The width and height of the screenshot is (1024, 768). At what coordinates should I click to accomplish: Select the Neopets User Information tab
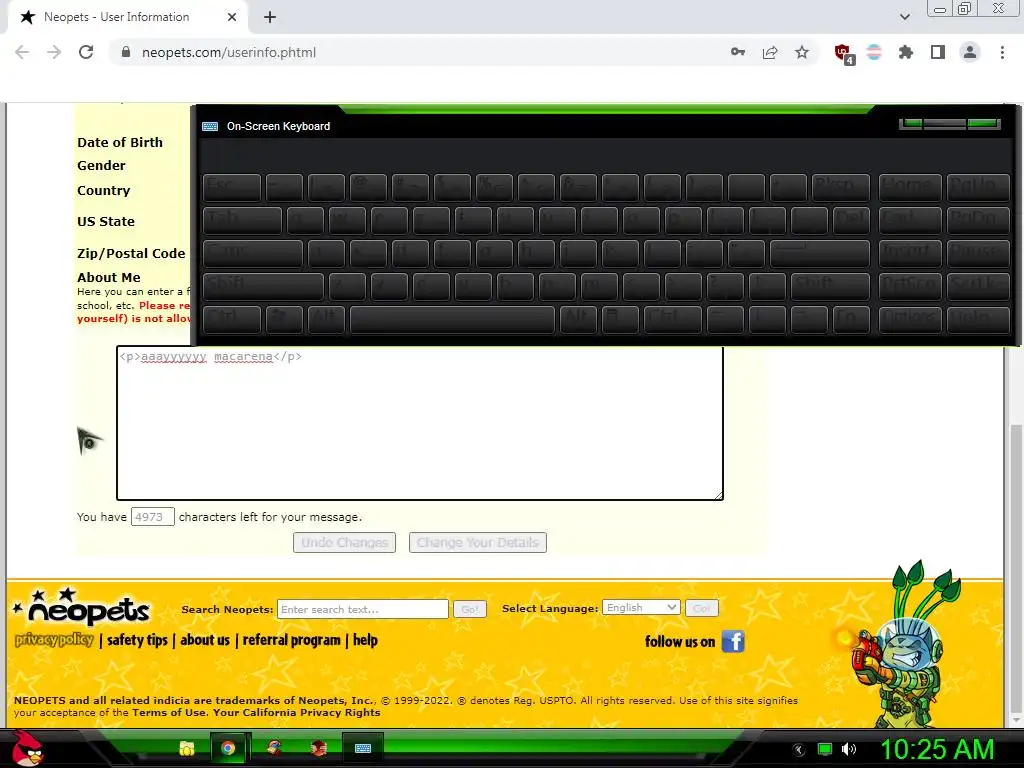127,17
